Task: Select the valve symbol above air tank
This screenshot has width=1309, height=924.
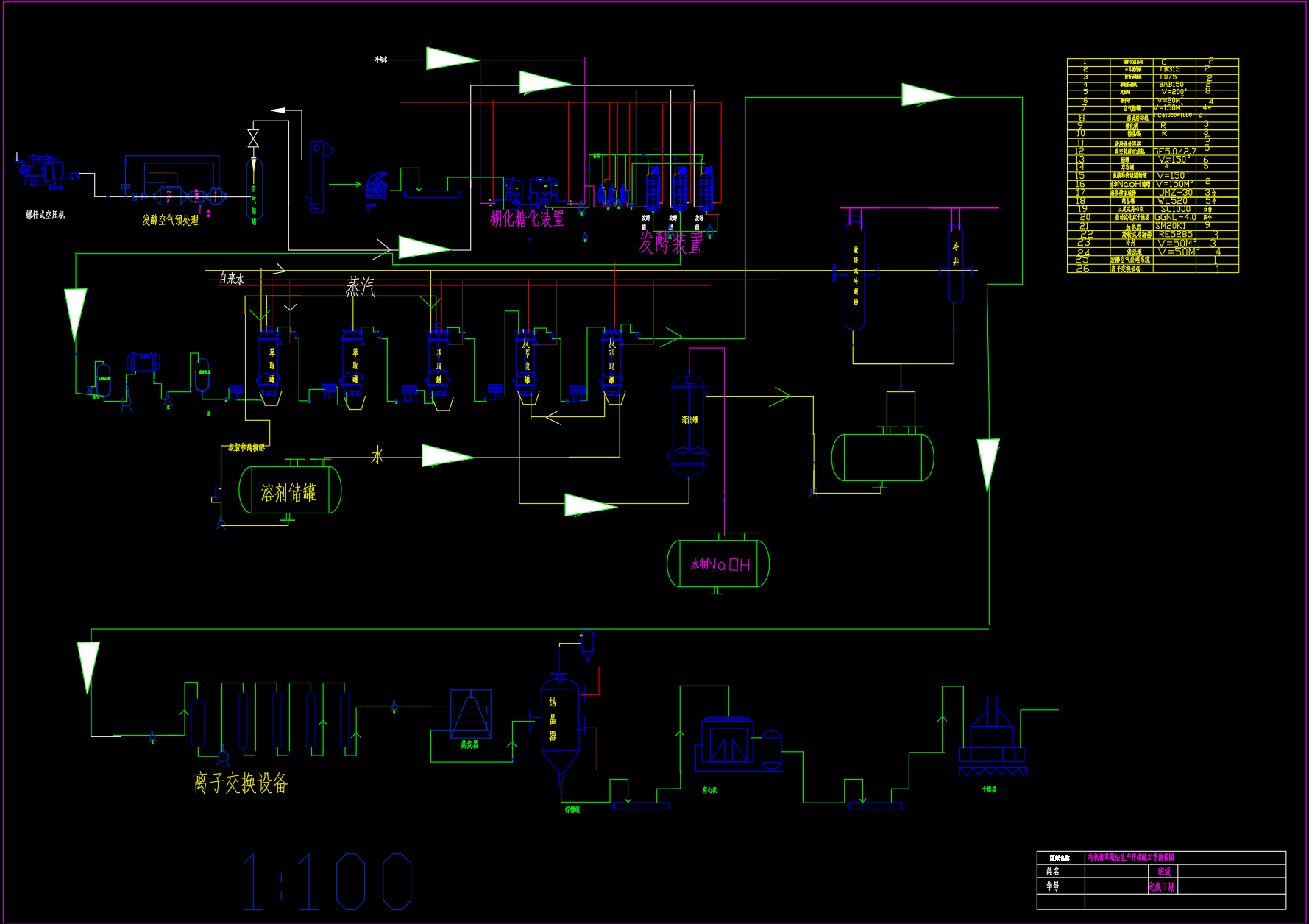Action: (x=253, y=138)
